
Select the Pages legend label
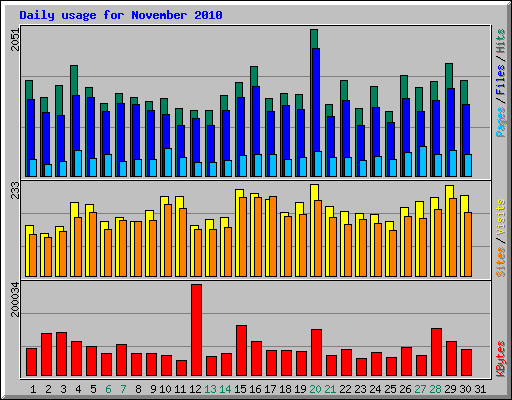[x=500, y=122]
